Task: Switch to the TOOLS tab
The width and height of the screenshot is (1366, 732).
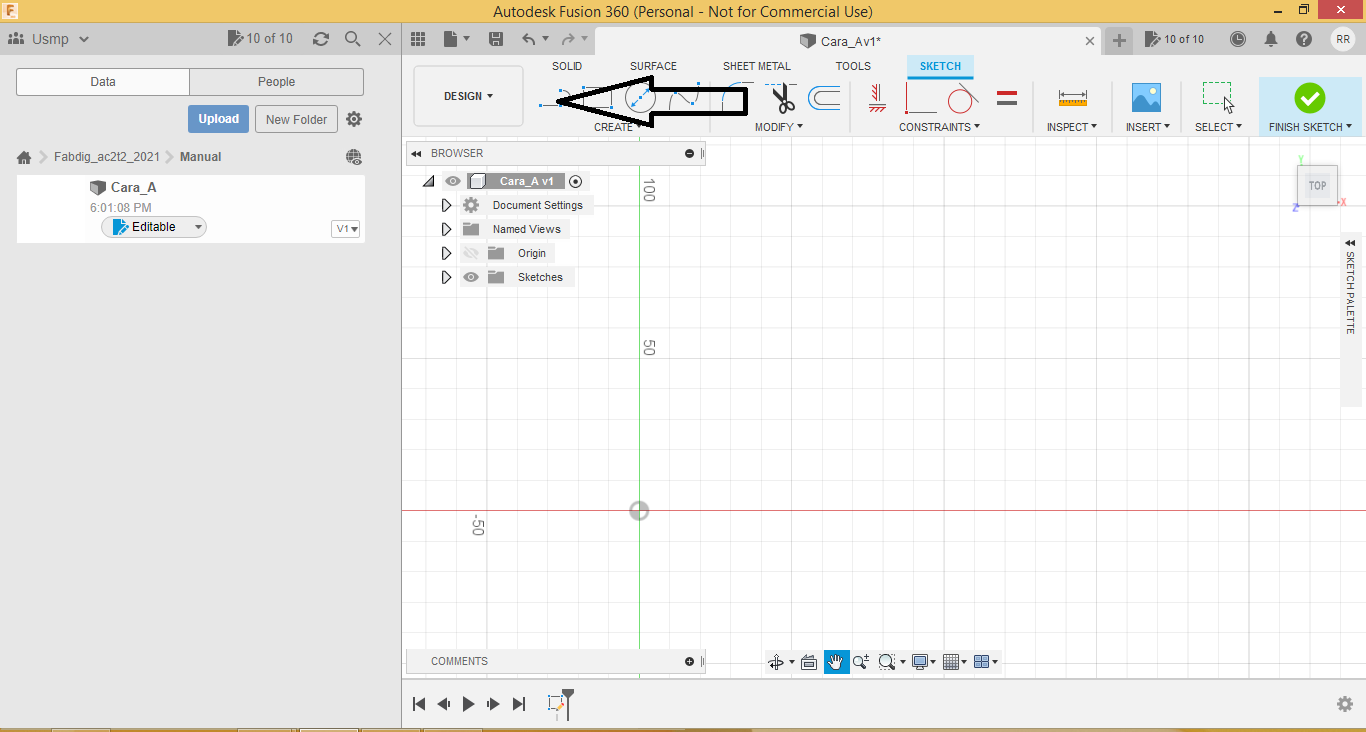Action: point(853,66)
